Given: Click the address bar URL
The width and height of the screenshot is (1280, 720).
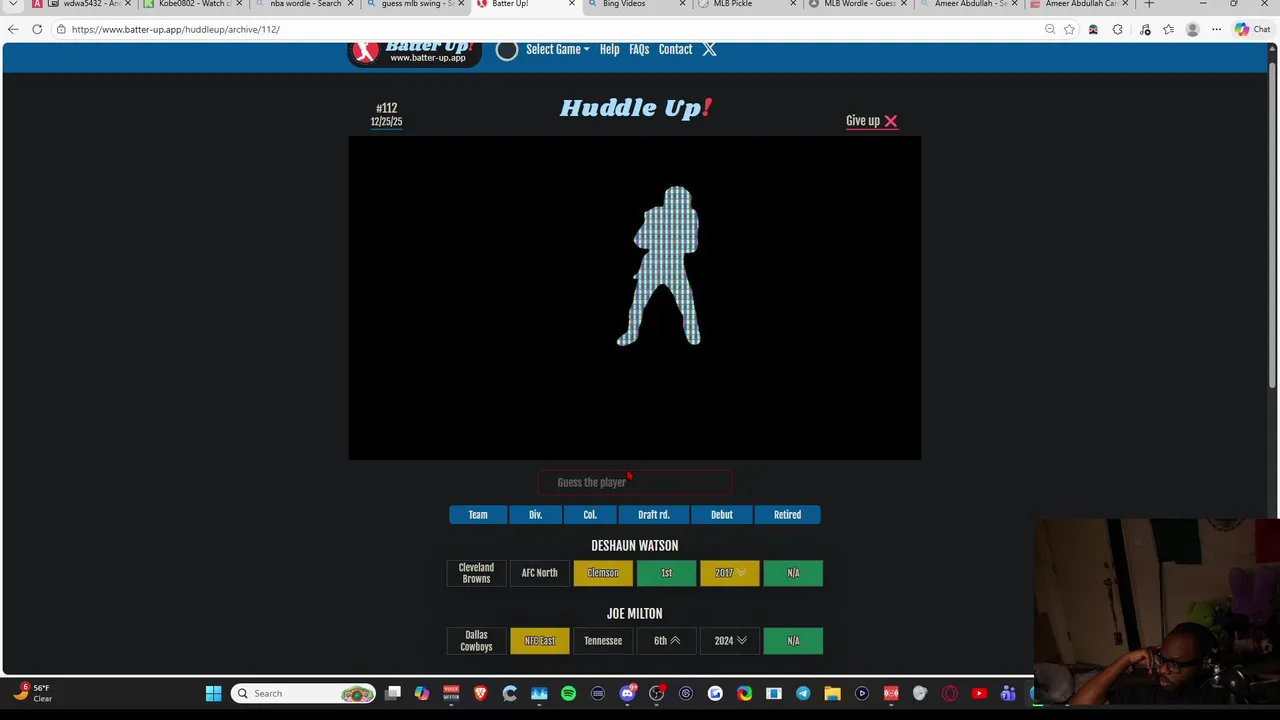Looking at the screenshot, I should click(176, 29).
